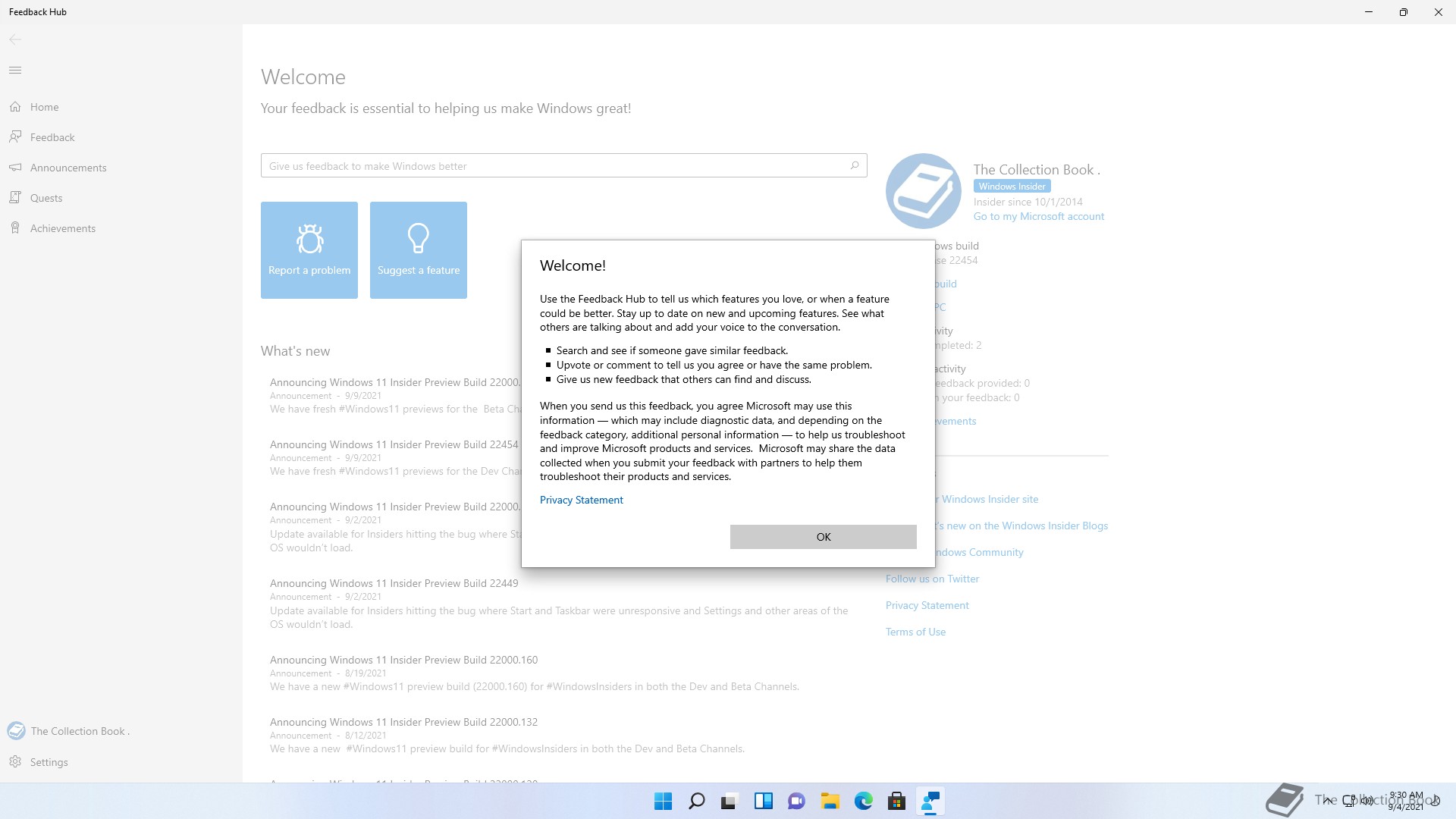The width and height of the screenshot is (1456, 819).
Task: Open Announcements in the sidebar
Action: pos(68,168)
